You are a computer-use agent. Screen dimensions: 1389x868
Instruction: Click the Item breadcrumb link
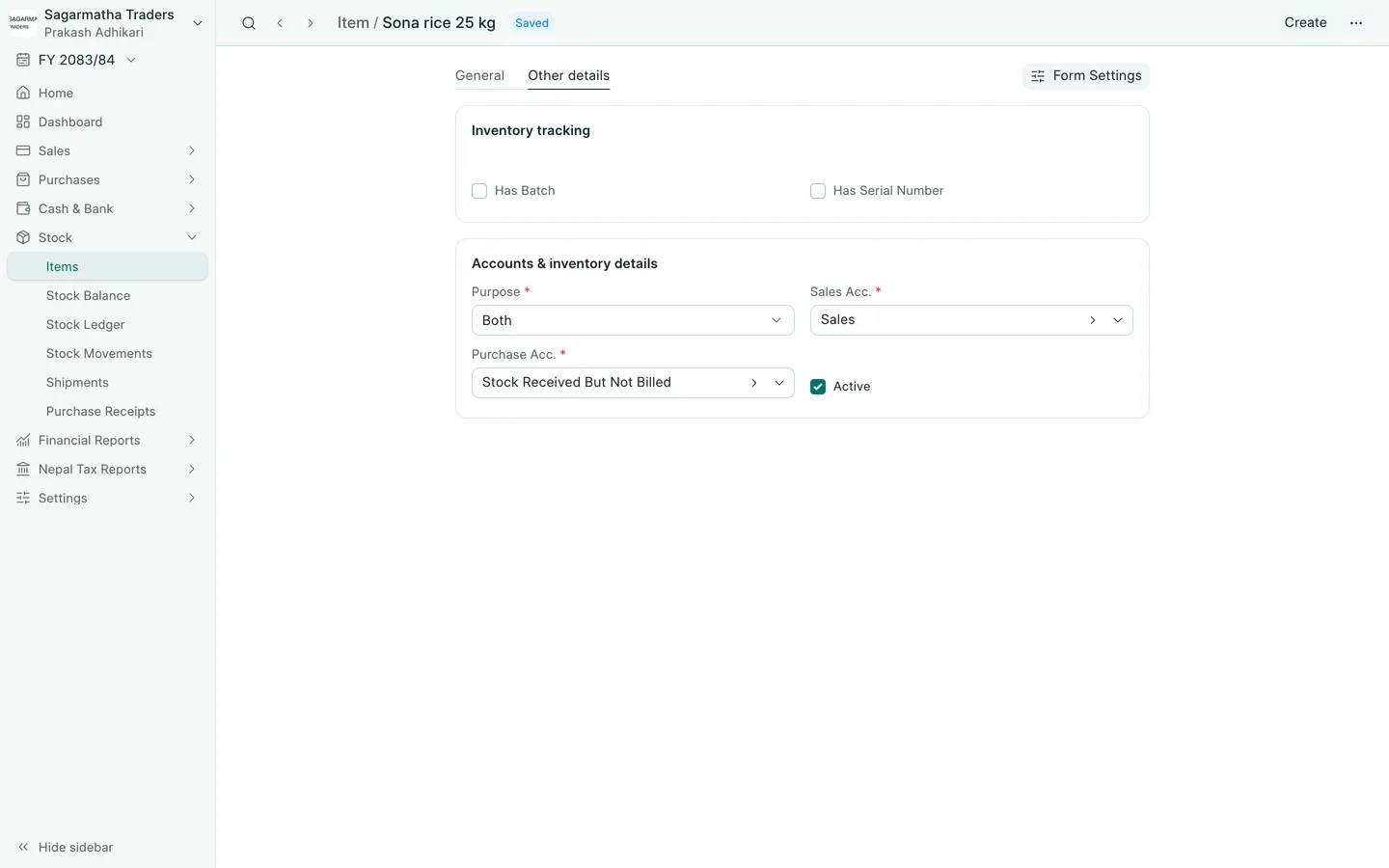coord(353,23)
